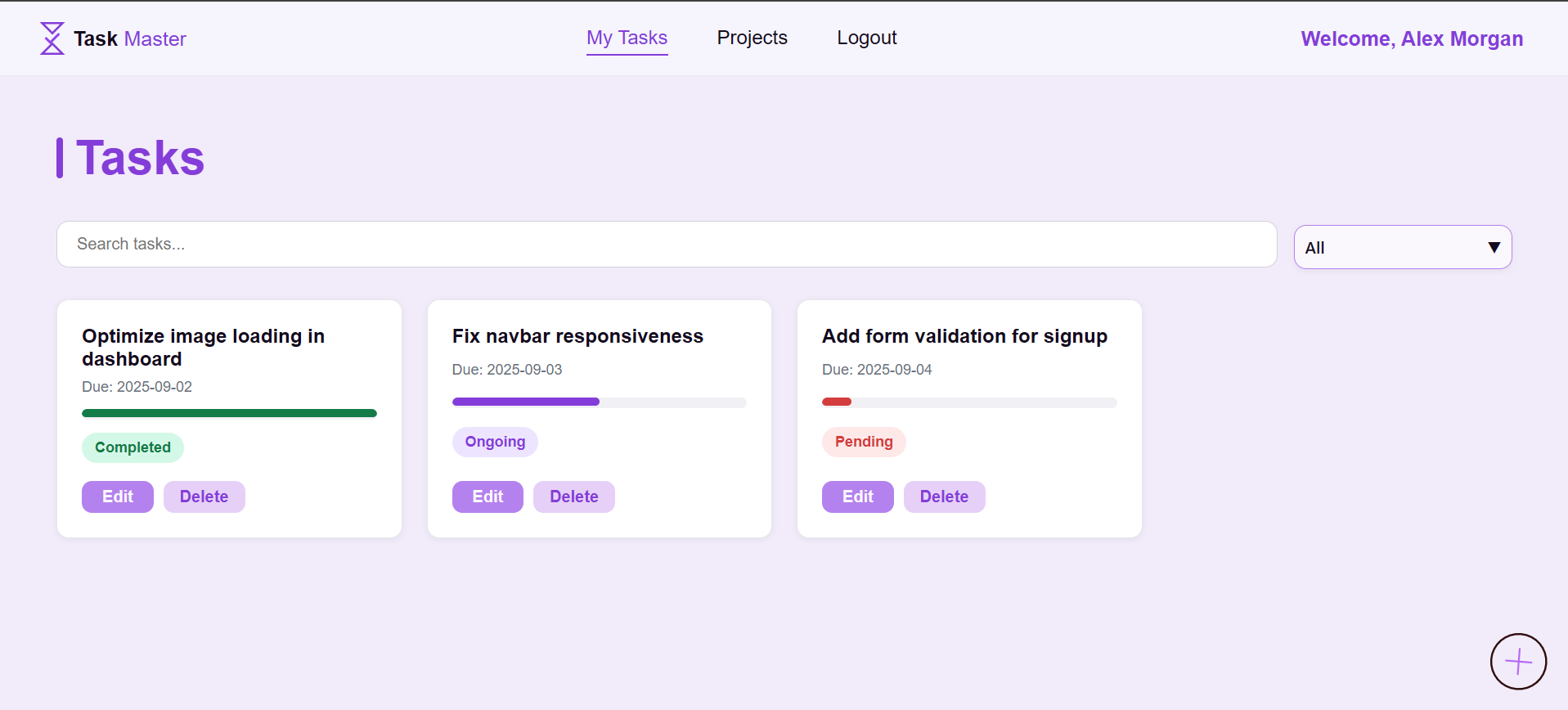Delete the Optimize image loading task

pos(204,497)
